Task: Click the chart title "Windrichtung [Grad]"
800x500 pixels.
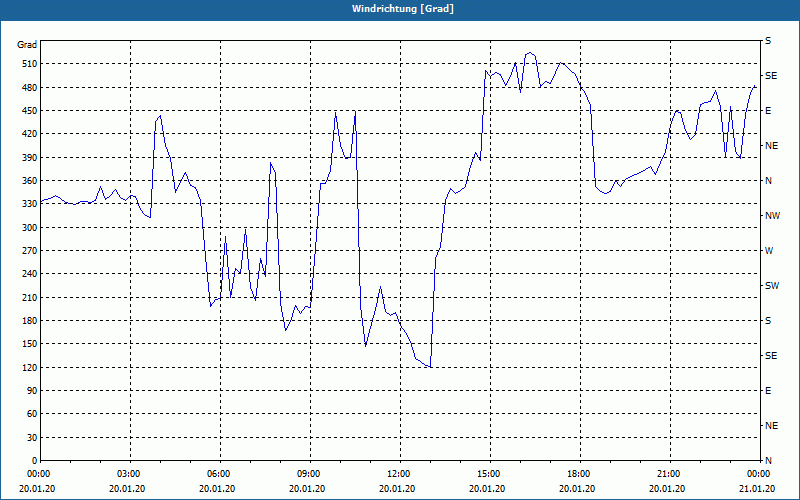Action: click(403, 9)
